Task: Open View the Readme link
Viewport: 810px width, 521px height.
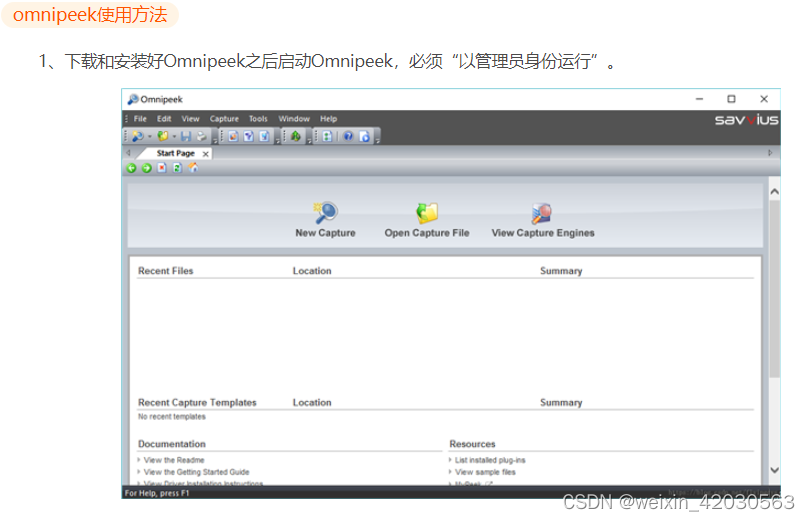Action: pos(174,460)
